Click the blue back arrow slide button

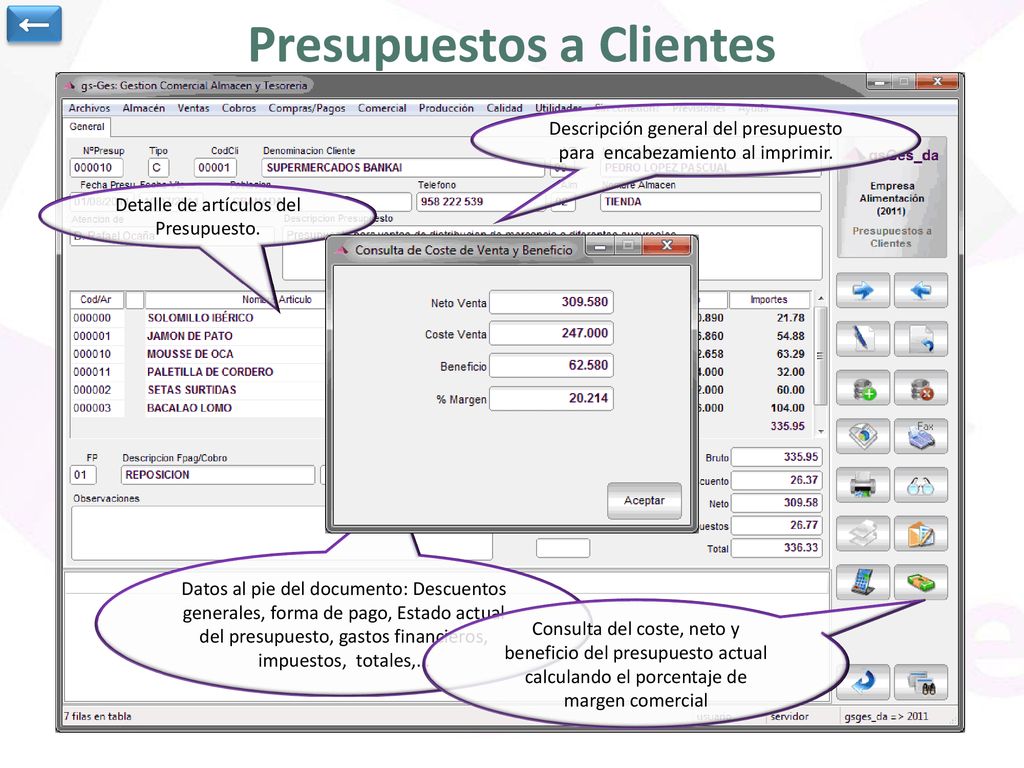[x=34, y=25]
